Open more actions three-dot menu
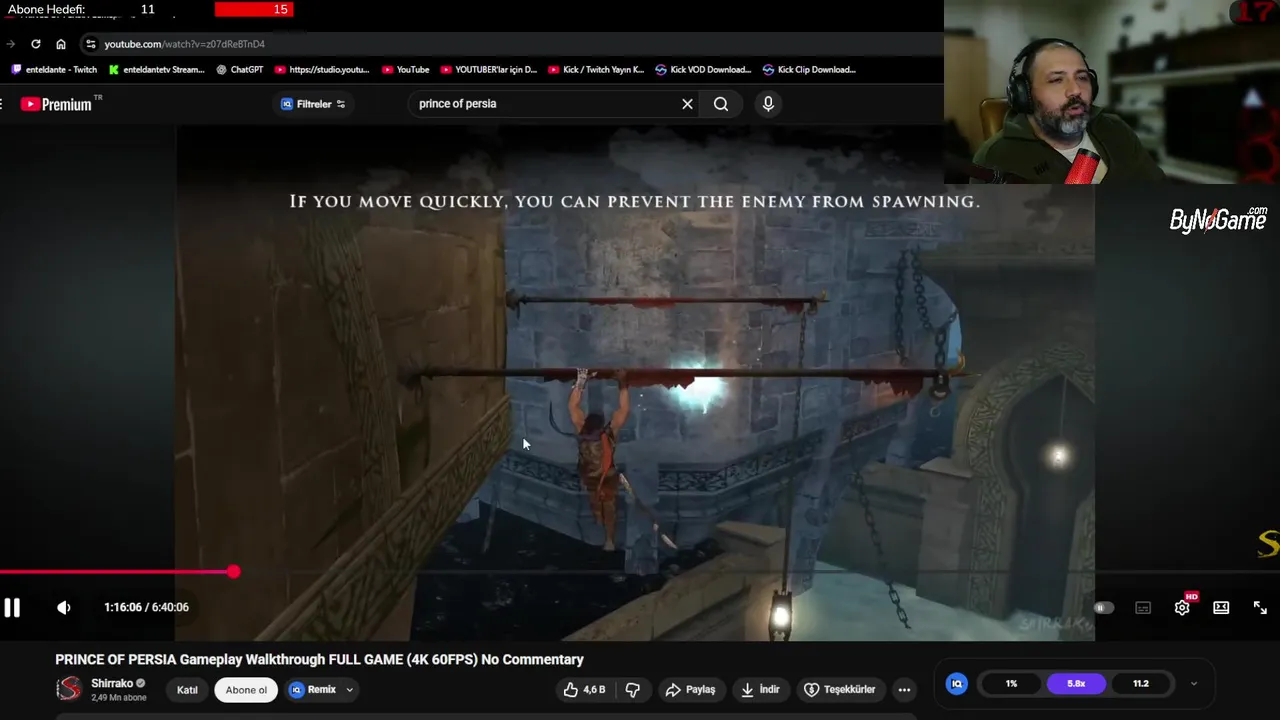This screenshot has width=1280, height=720. tap(904, 690)
